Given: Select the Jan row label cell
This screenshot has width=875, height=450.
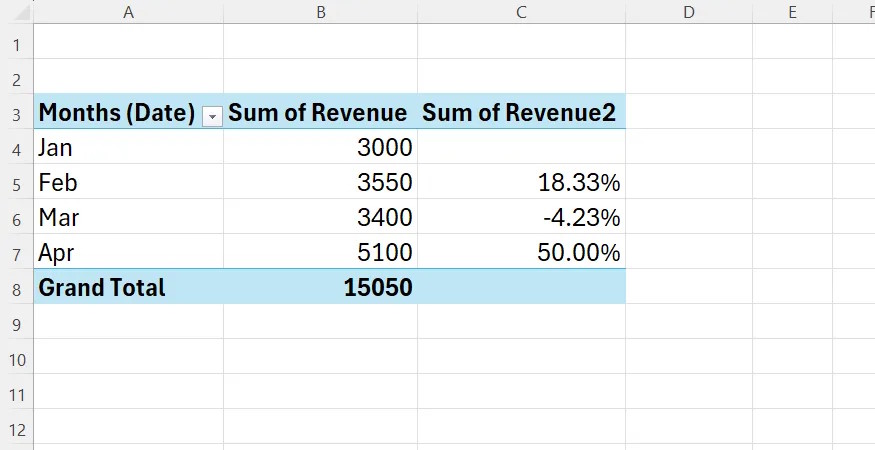Looking at the screenshot, I should coord(128,147).
